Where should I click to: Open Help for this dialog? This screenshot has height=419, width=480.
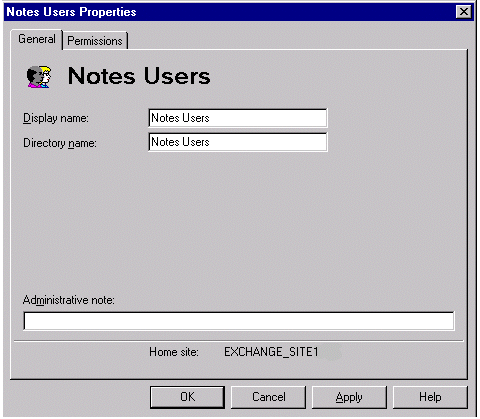tap(430, 397)
